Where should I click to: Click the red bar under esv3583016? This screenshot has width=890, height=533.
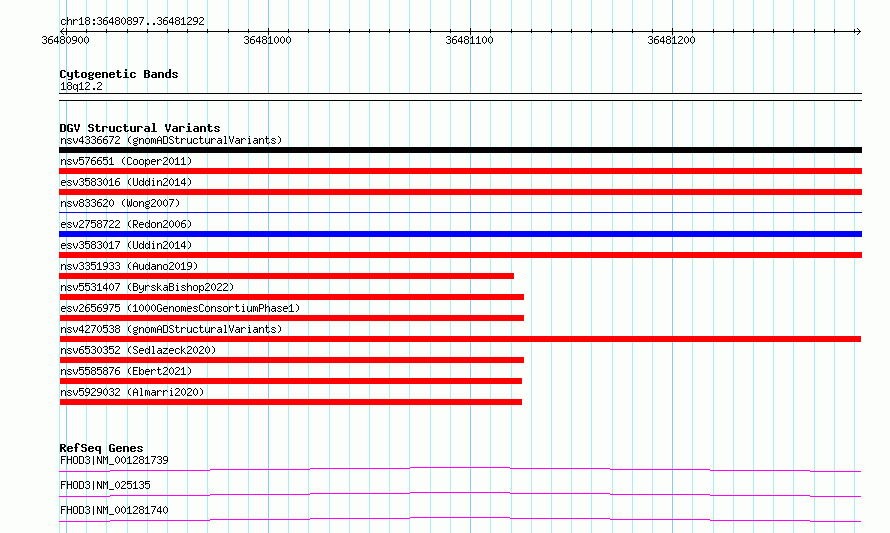[x=460, y=192]
